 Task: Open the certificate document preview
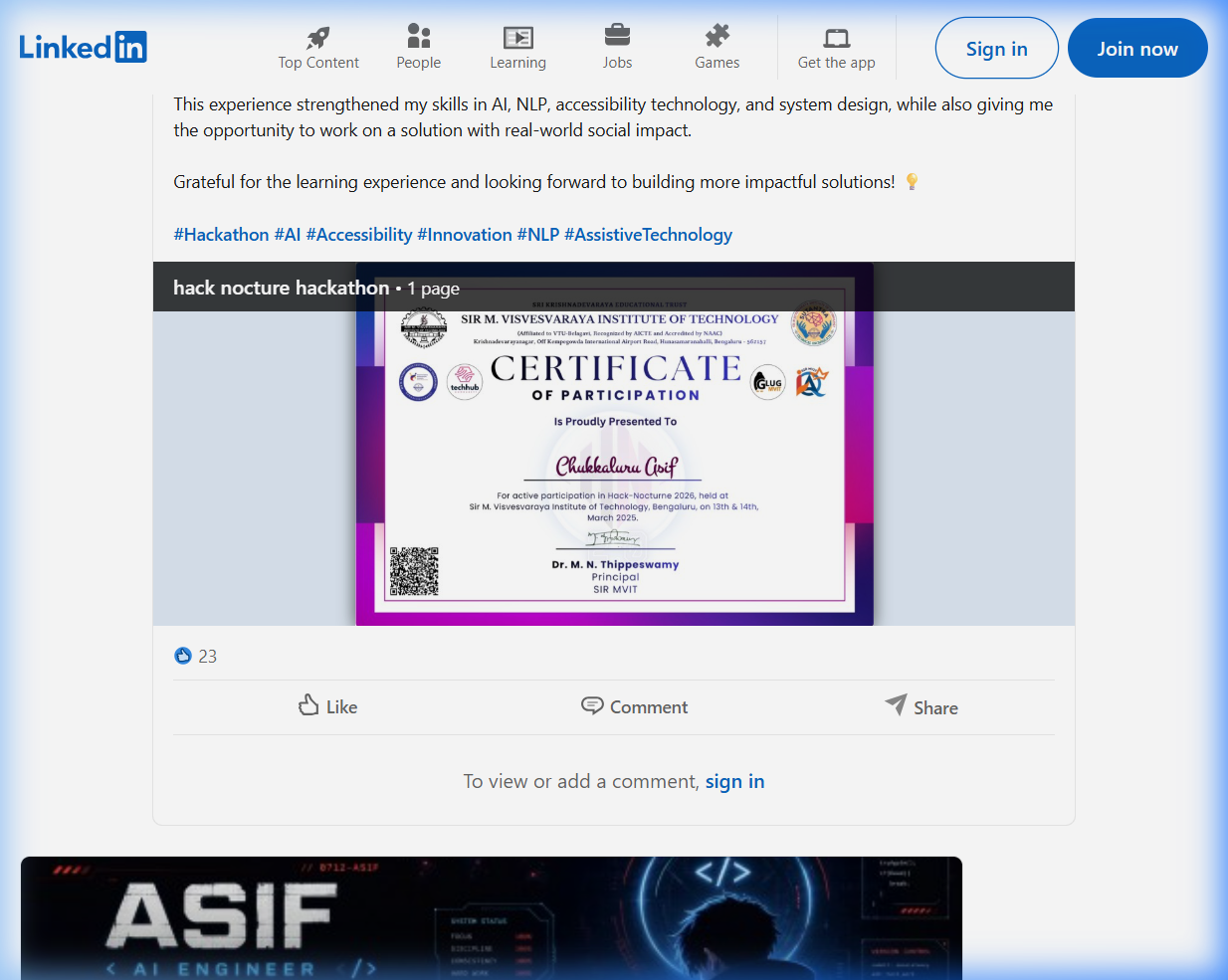(614, 444)
